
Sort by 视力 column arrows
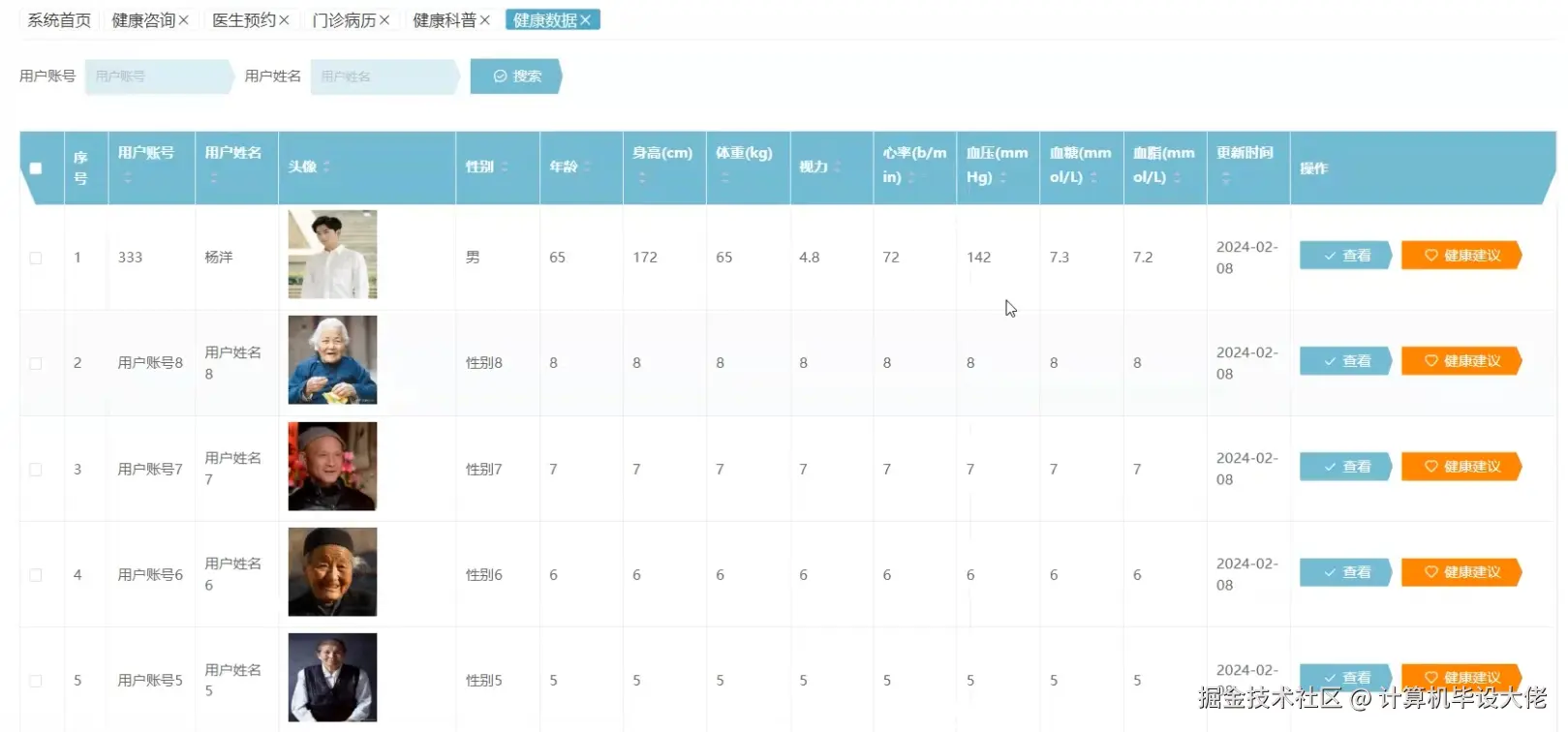[x=838, y=168]
